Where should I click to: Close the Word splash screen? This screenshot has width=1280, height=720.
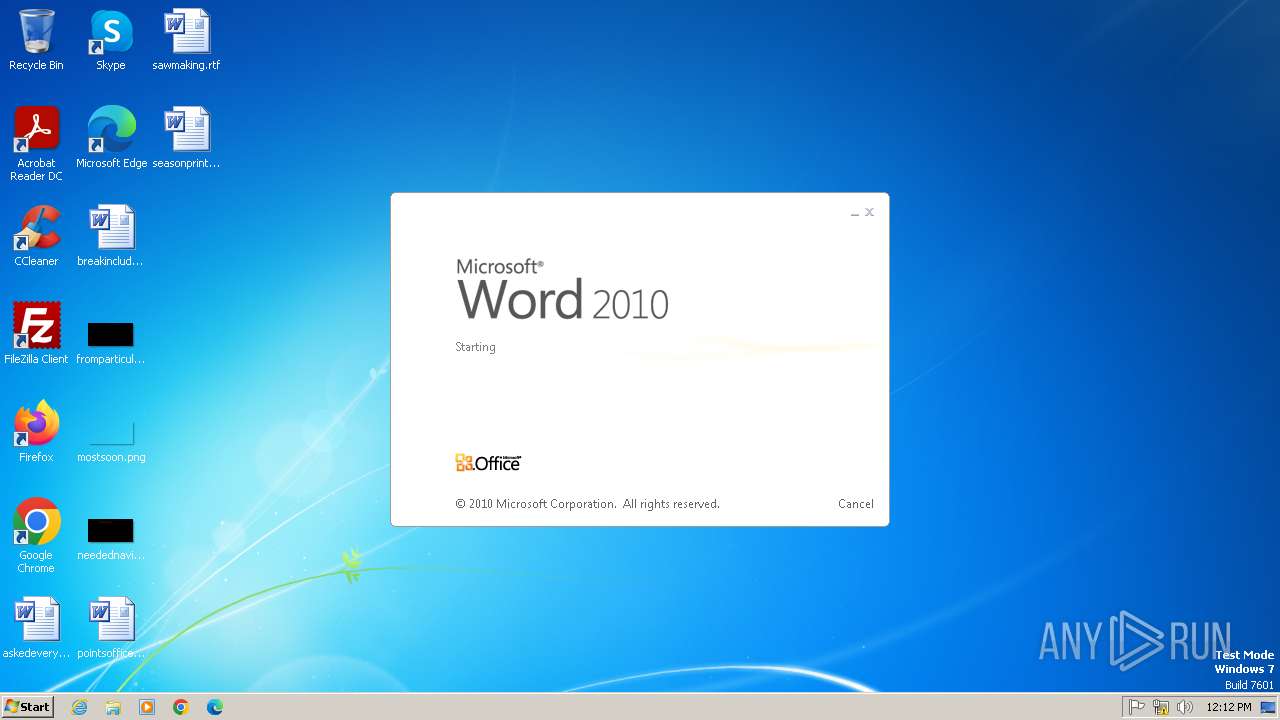click(x=869, y=212)
